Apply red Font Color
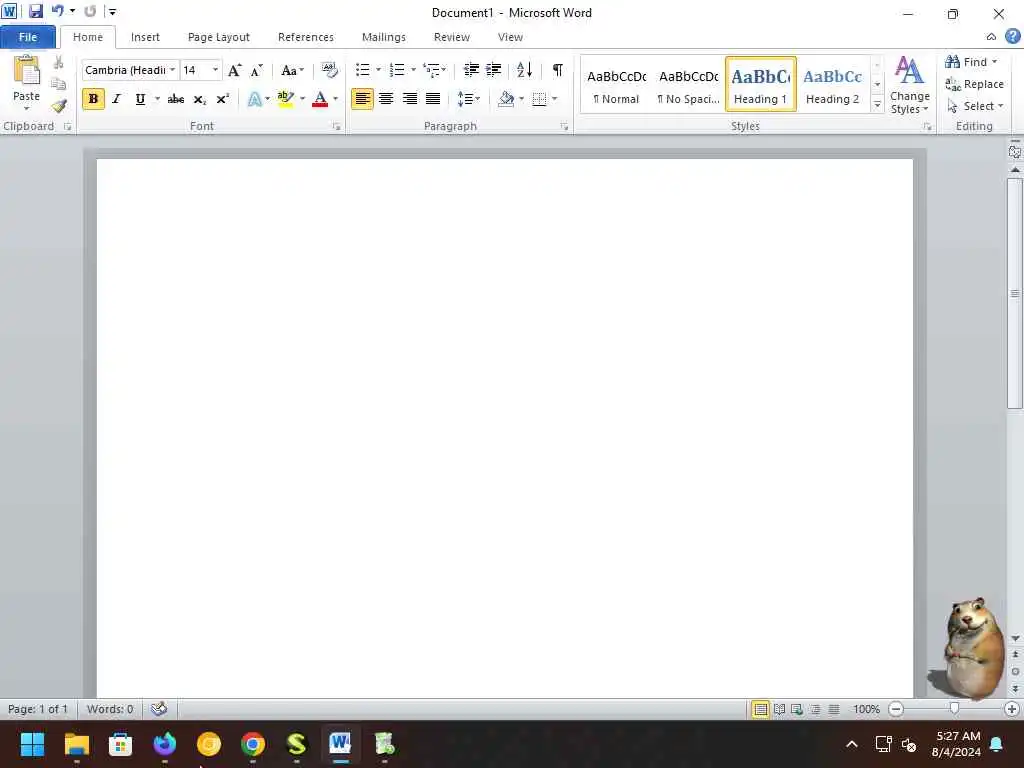Screen dimensions: 1024x768 (x=320, y=99)
